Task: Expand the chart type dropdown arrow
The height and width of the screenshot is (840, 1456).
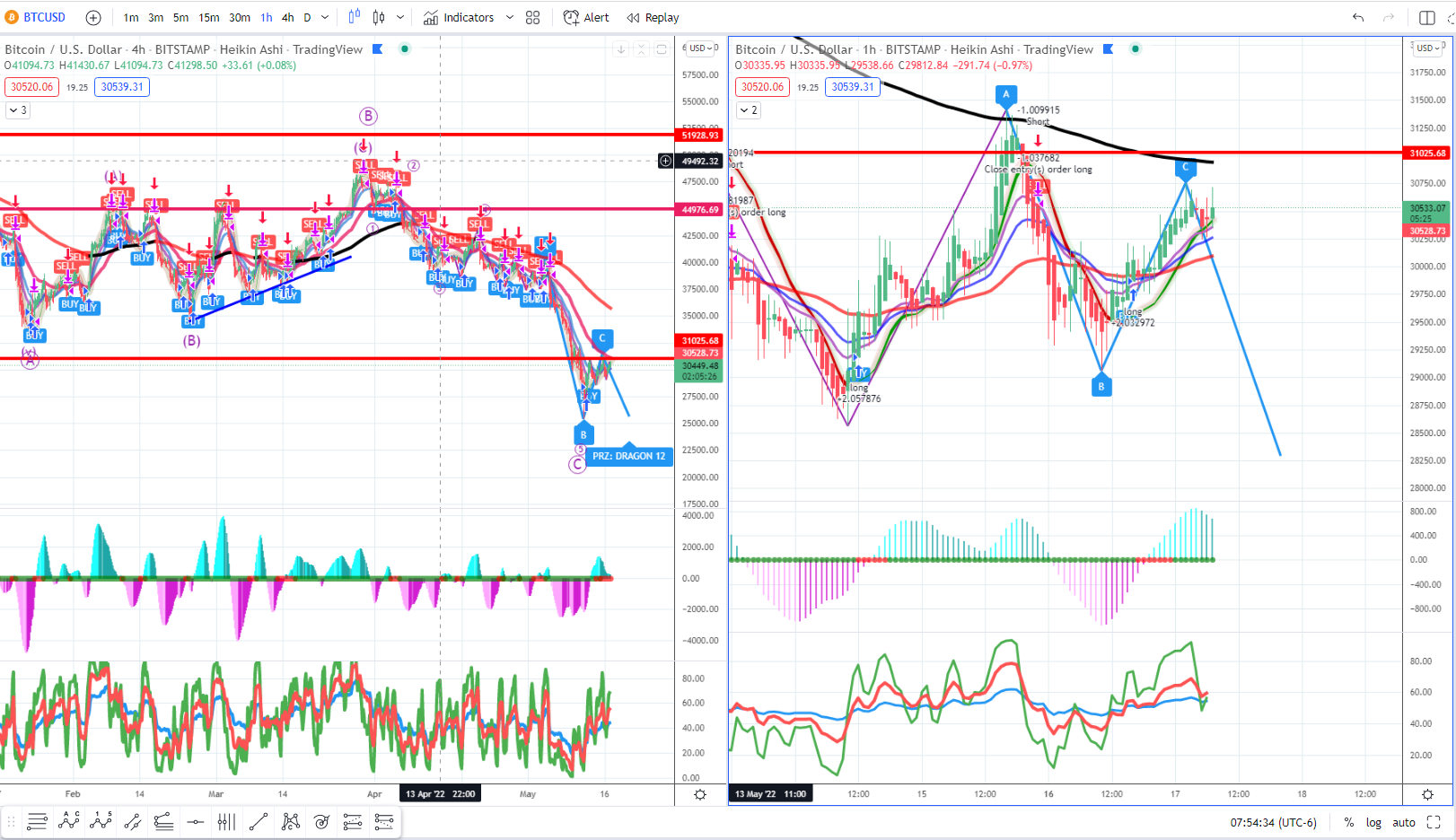Action: (400, 17)
